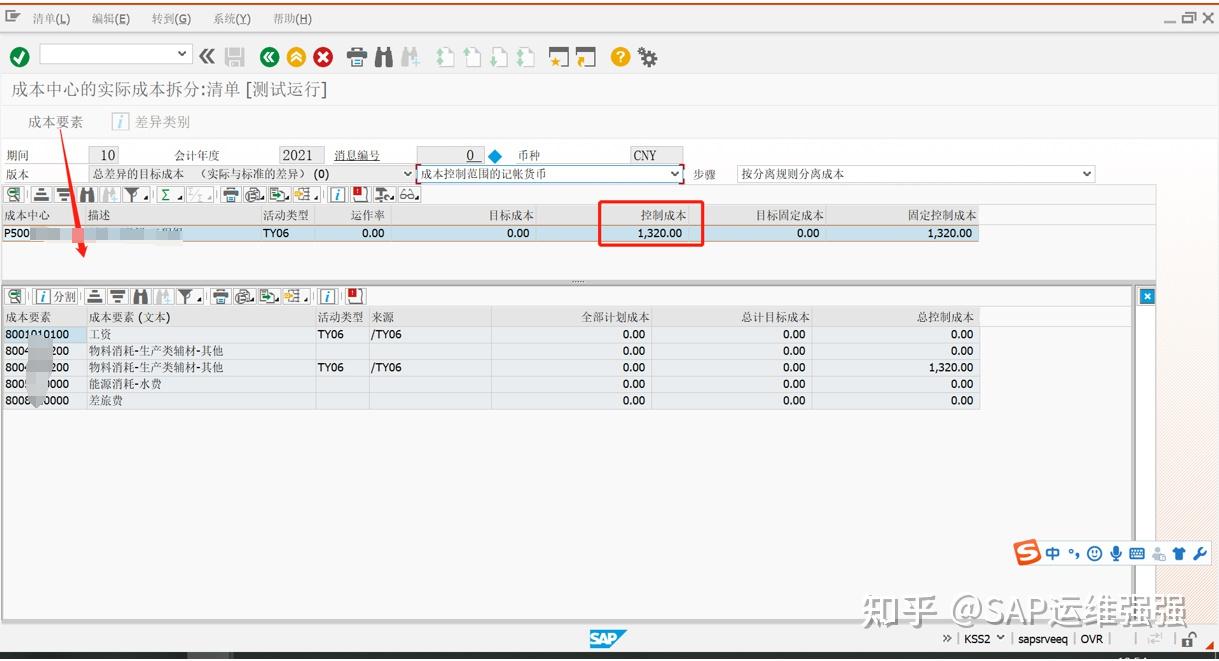
Task: Click the Help question mark icon
Action: pyautogui.click(x=619, y=57)
